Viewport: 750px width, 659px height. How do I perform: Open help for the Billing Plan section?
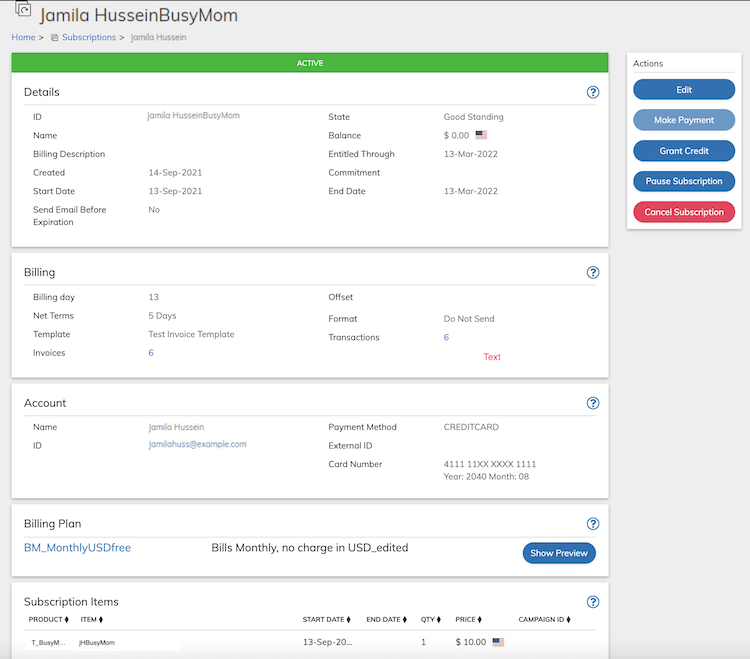(x=593, y=524)
